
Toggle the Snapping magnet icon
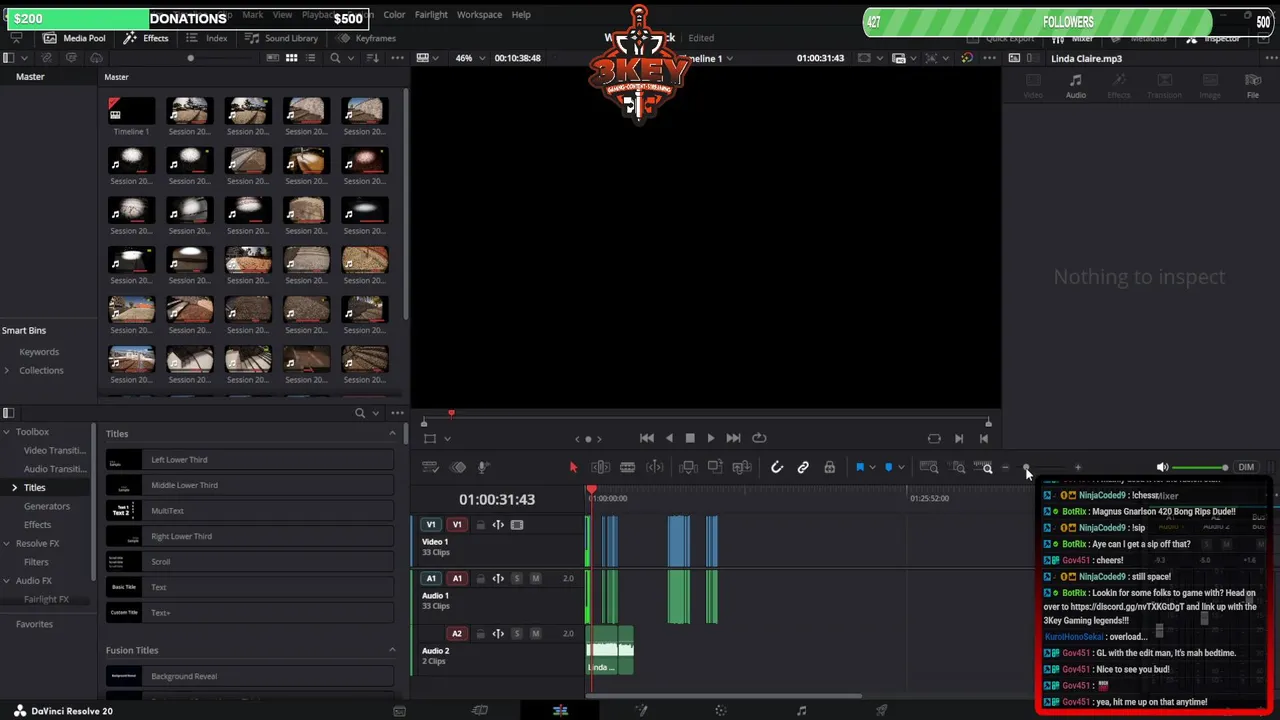pos(777,467)
